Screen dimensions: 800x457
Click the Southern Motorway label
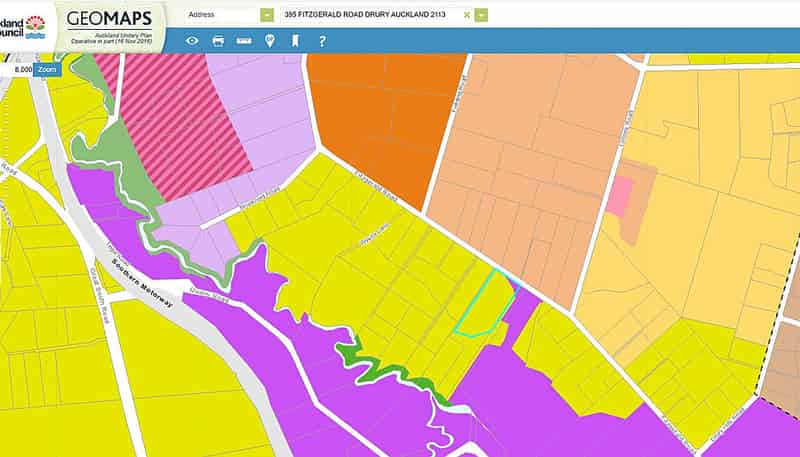click(x=142, y=282)
